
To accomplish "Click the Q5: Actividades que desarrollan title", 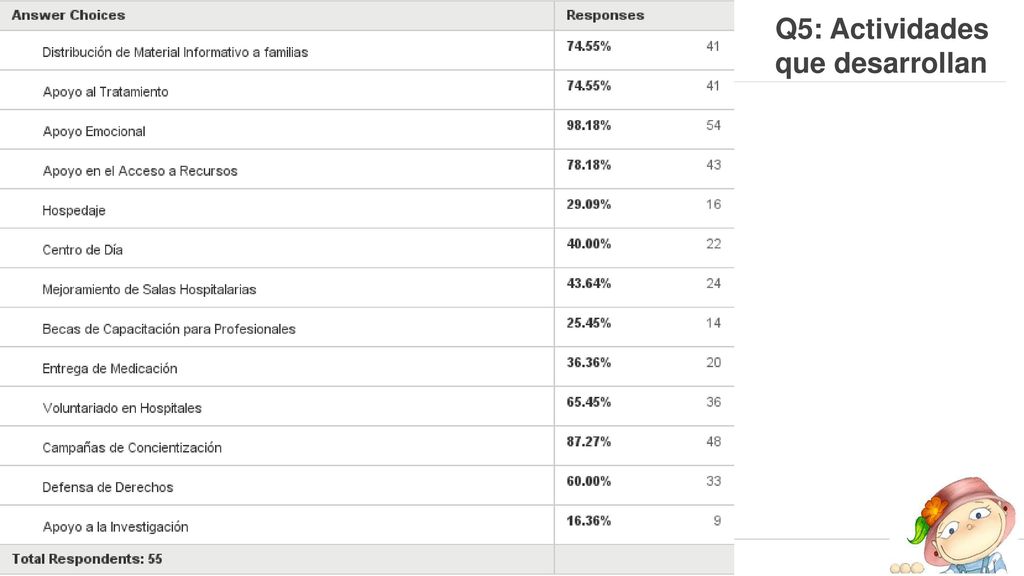I will tap(882, 46).
